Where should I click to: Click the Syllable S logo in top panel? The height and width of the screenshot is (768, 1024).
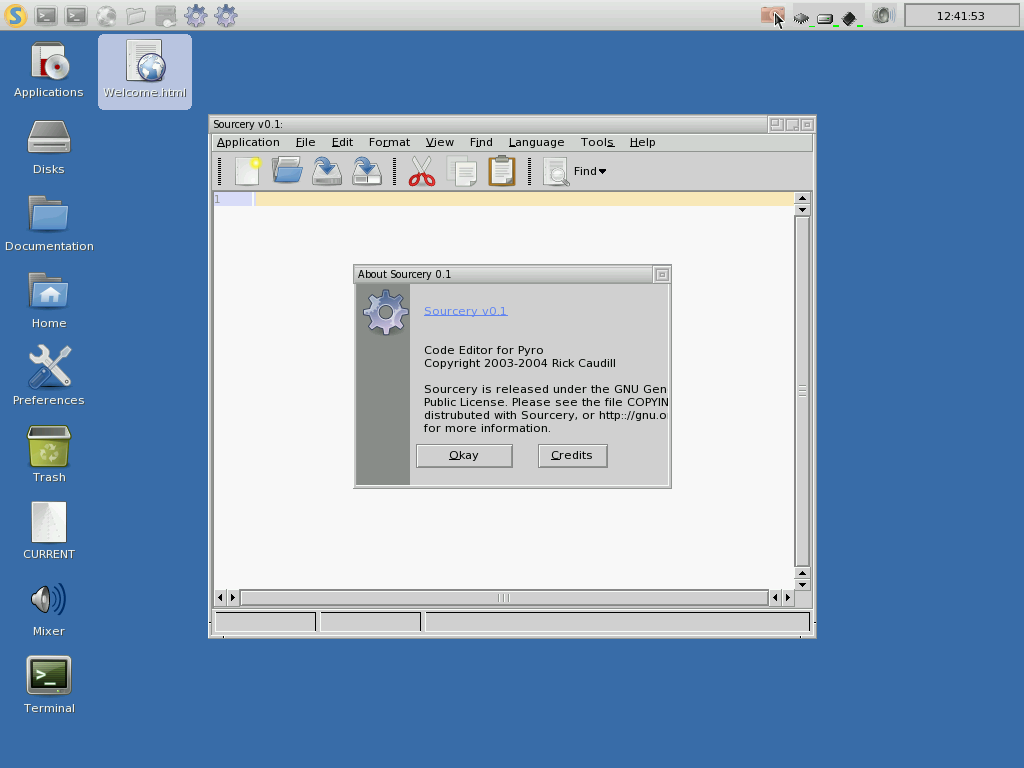[x=16, y=15]
